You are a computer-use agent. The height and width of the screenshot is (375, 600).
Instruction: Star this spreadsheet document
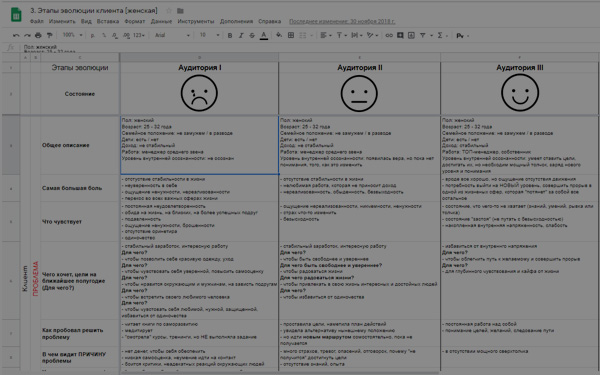(169, 11)
